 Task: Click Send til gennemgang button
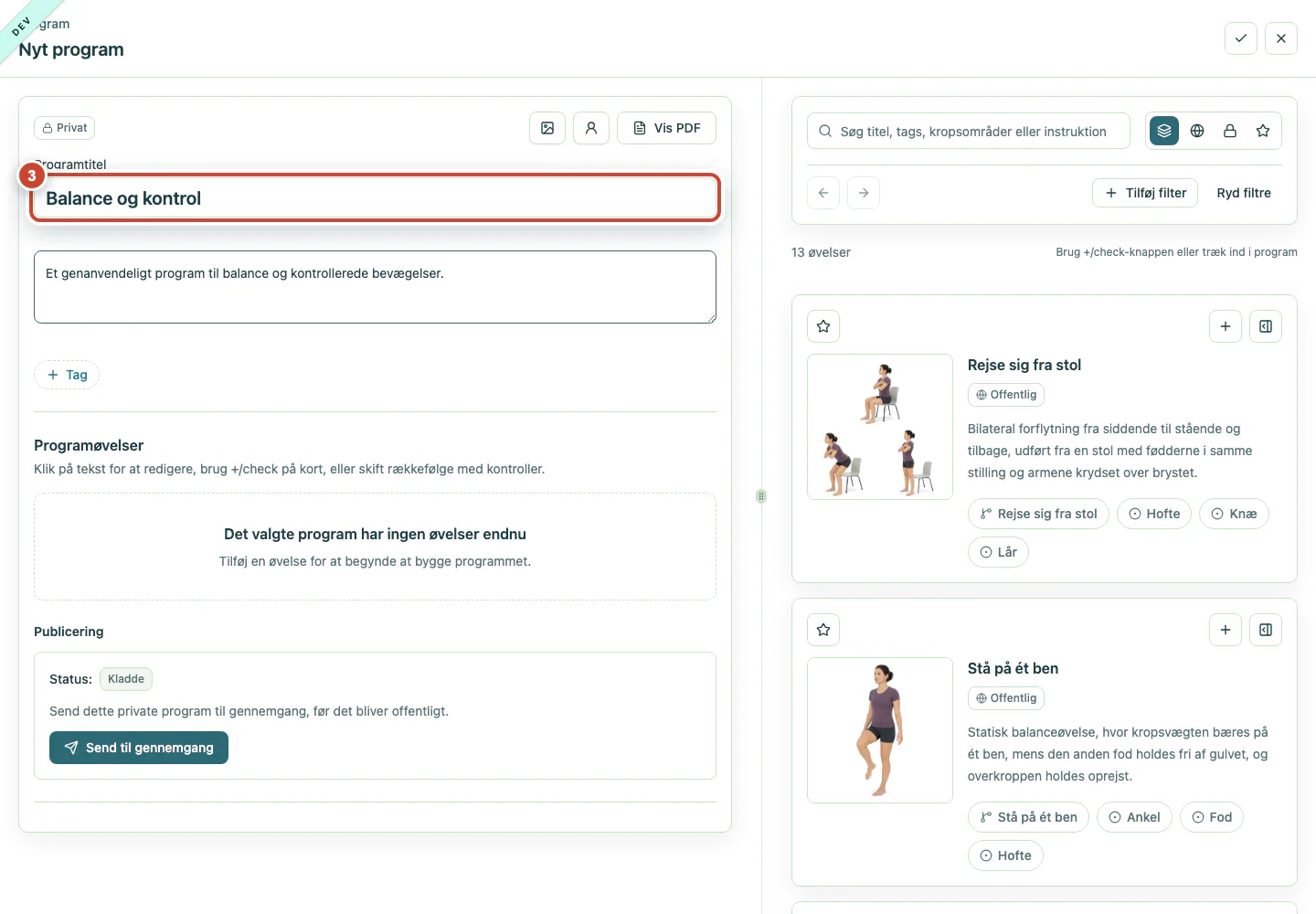(139, 748)
